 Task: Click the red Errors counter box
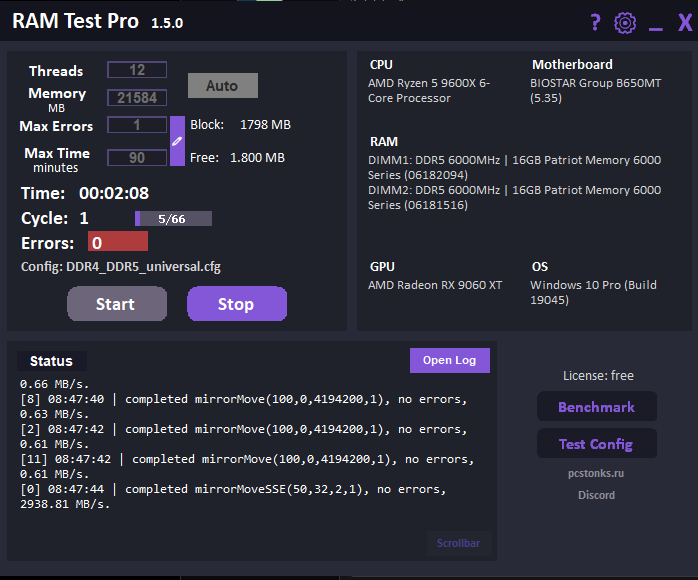[118, 242]
